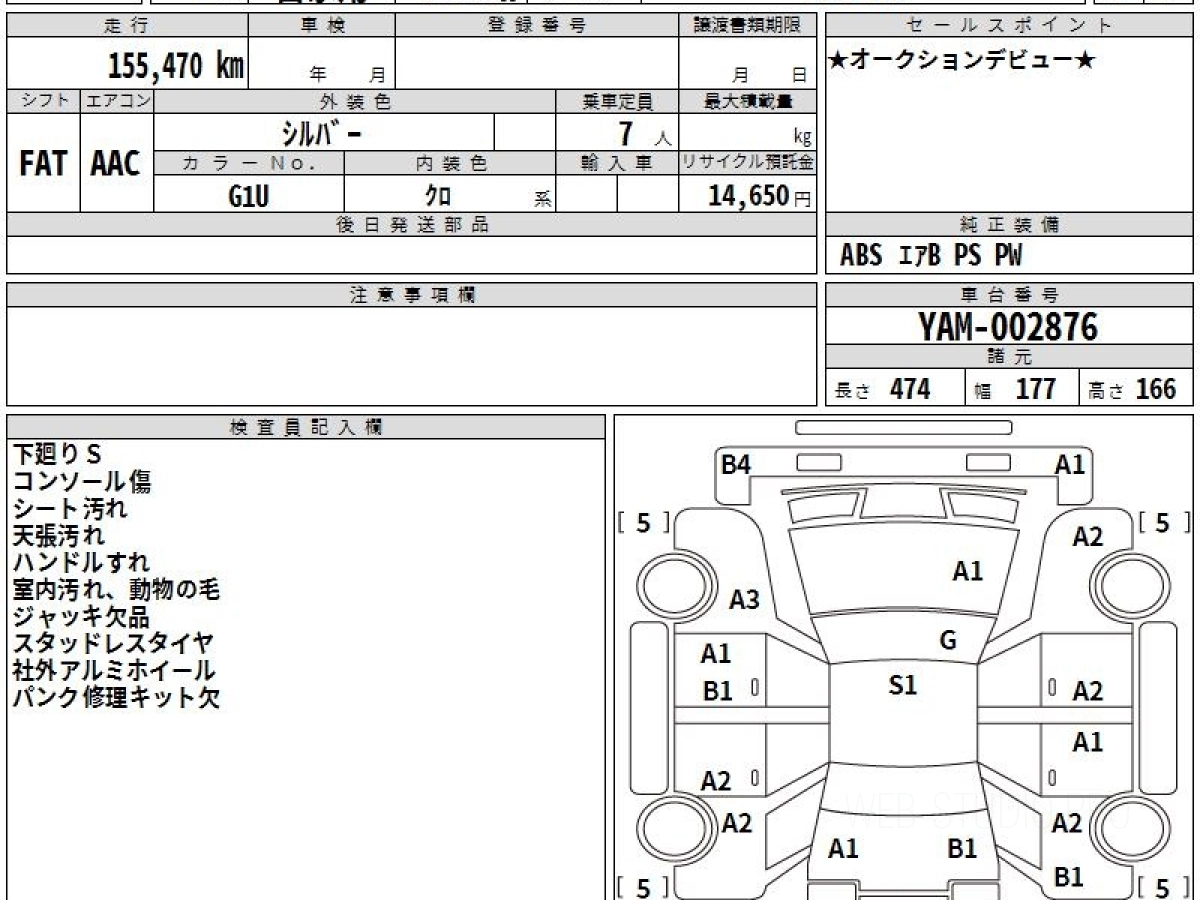
Task: Click the exterior color "シルバー"
Action: coord(320,132)
